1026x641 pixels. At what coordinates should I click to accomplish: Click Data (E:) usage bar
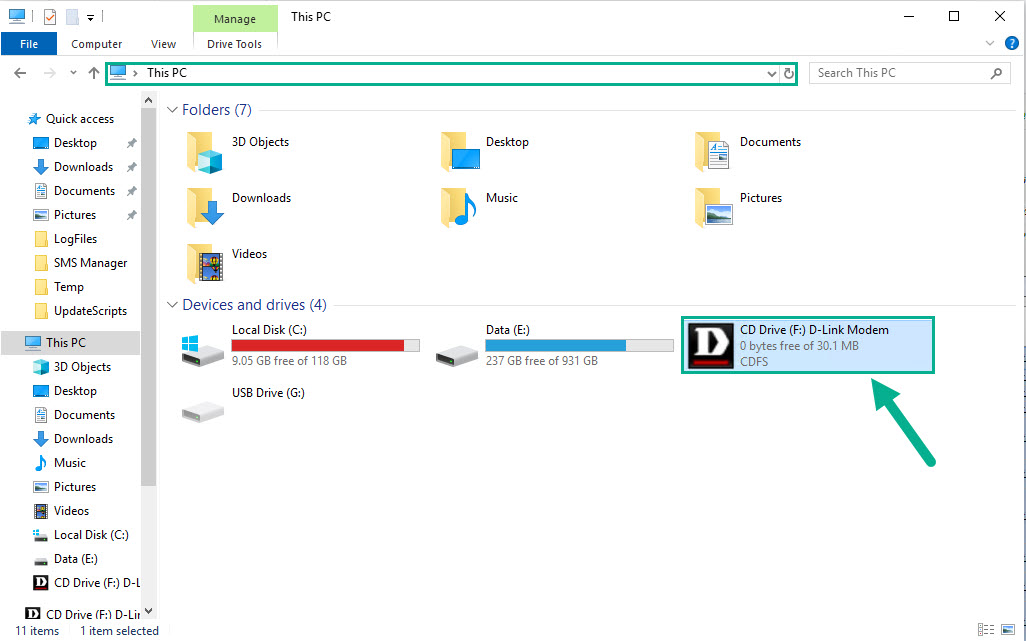(580, 345)
